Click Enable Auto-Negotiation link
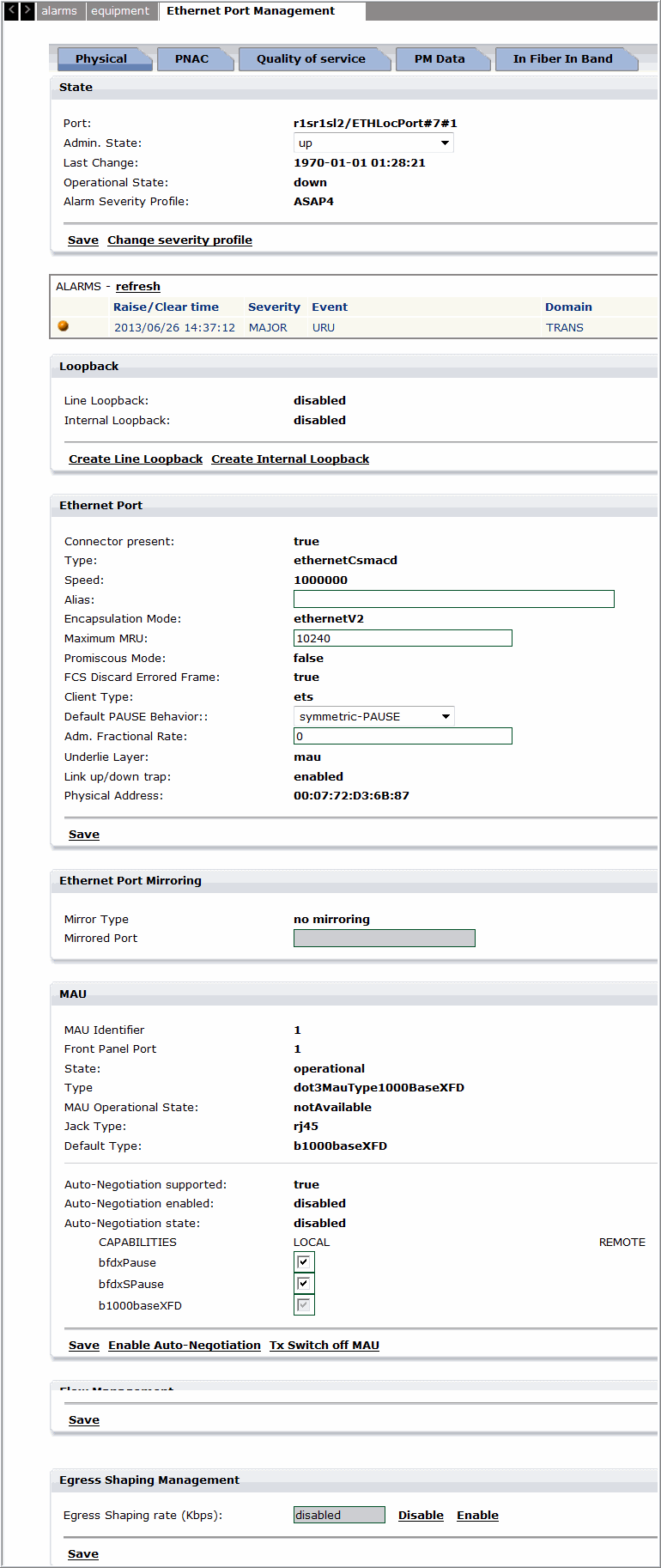This screenshot has height=1568, width=661. tap(185, 1346)
